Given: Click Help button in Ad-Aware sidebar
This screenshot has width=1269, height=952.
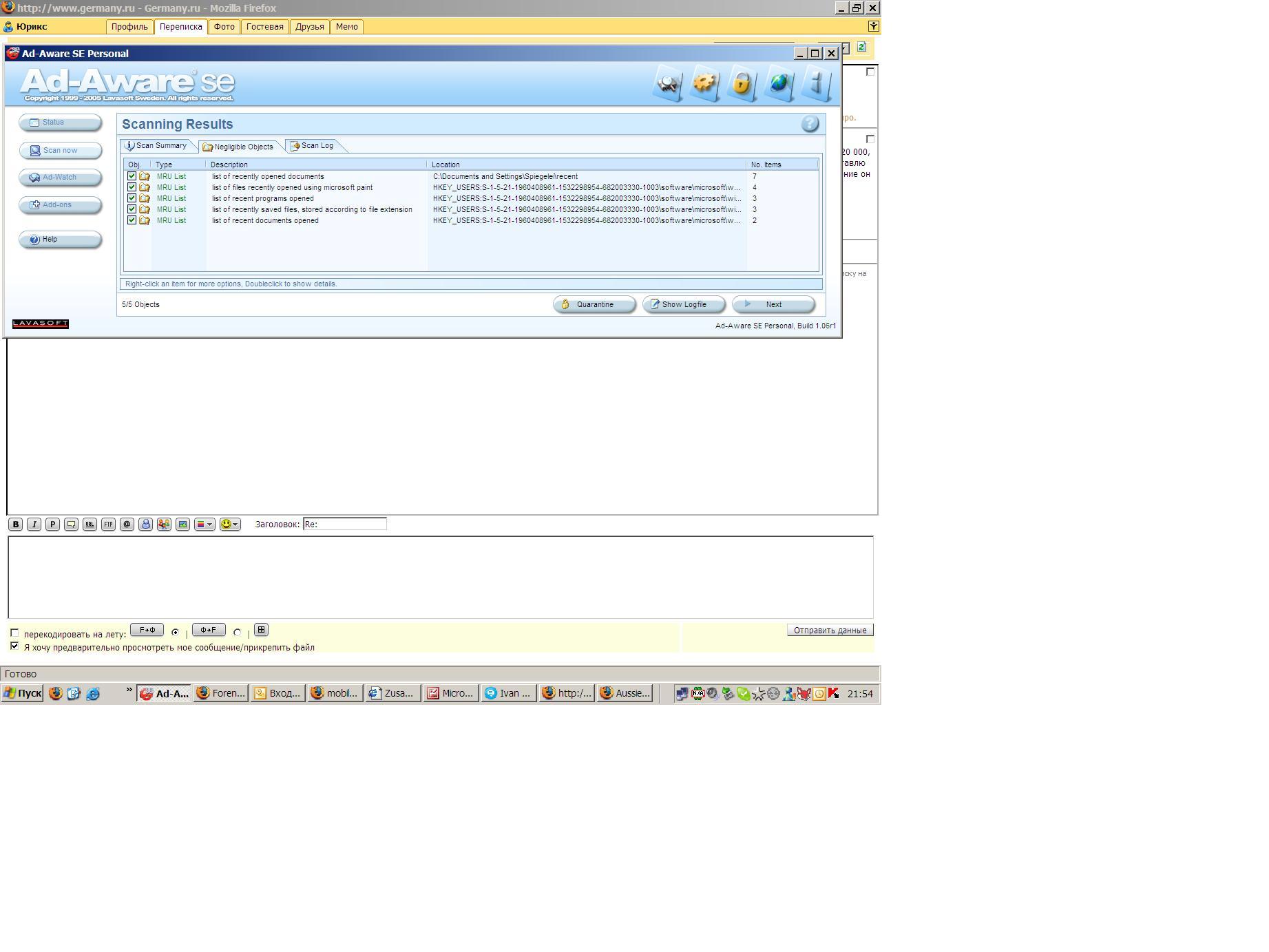Looking at the screenshot, I should [x=61, y=240].
